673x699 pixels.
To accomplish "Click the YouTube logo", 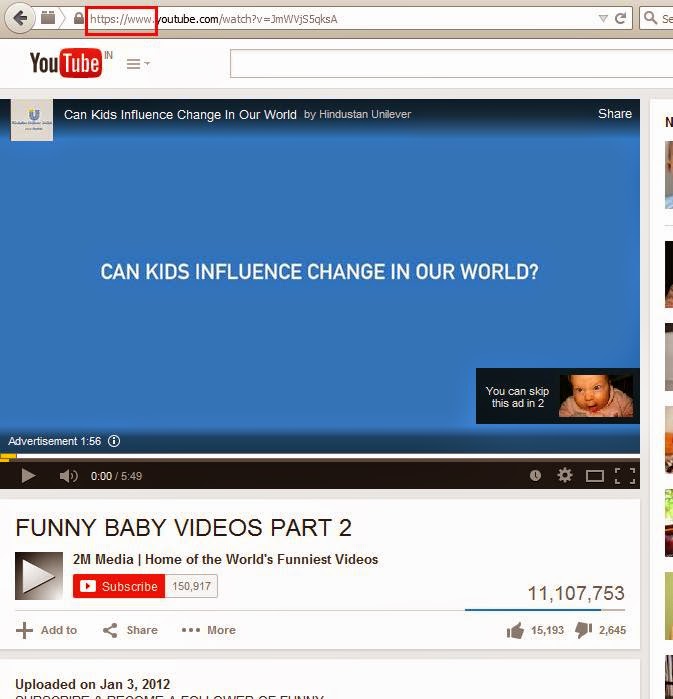I will click(x=66, y=63).
